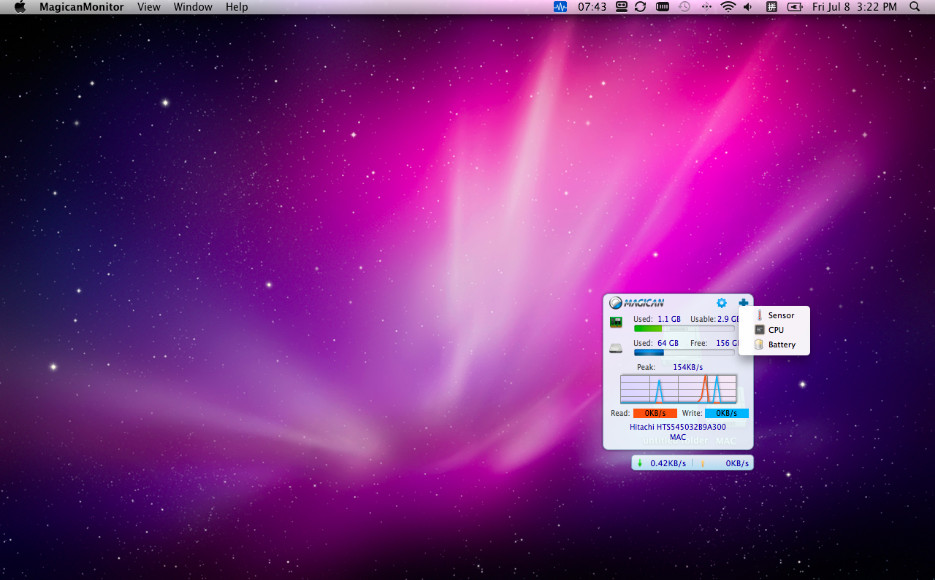Open the Help menu

tap(237, 7)
